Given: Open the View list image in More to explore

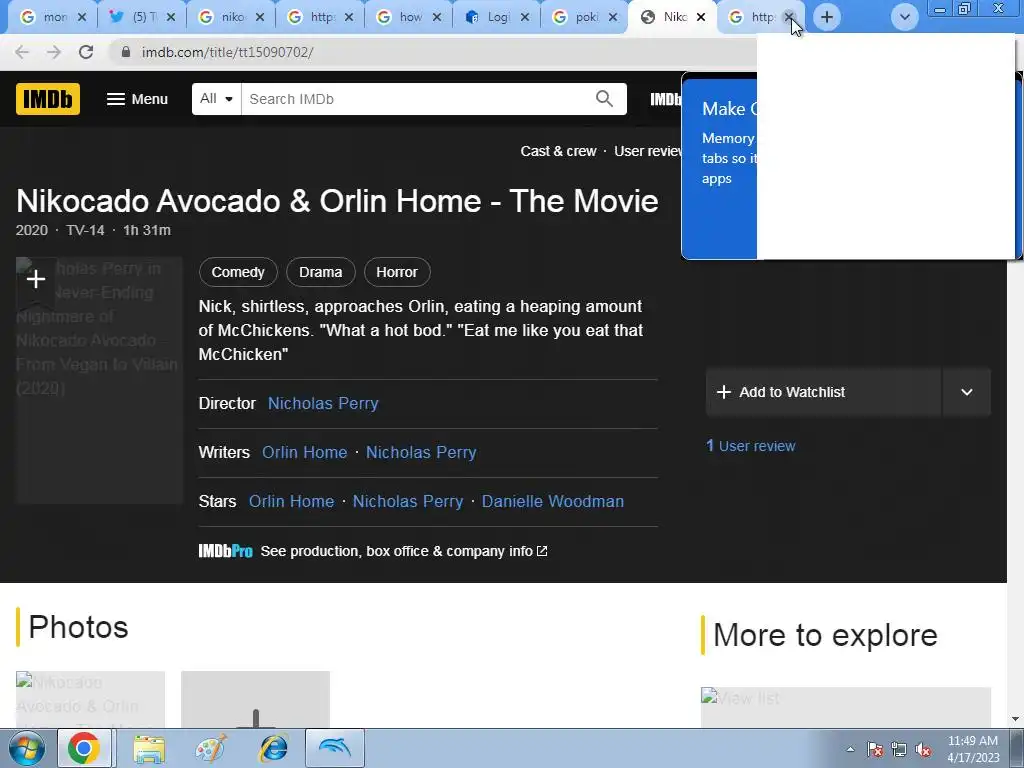Looking at the screenshot, I should 846,707.
